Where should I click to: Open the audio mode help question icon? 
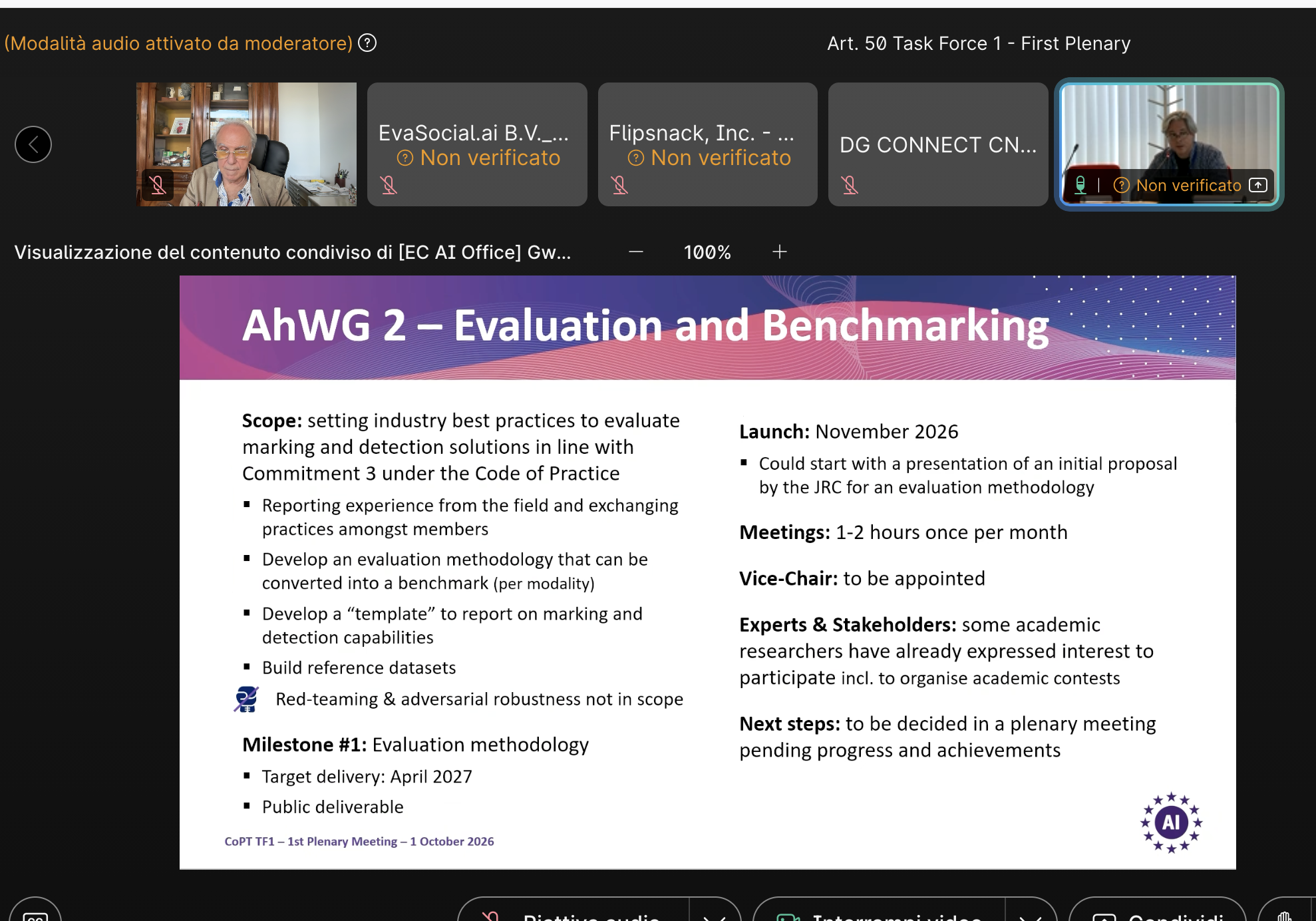[367, 43]
